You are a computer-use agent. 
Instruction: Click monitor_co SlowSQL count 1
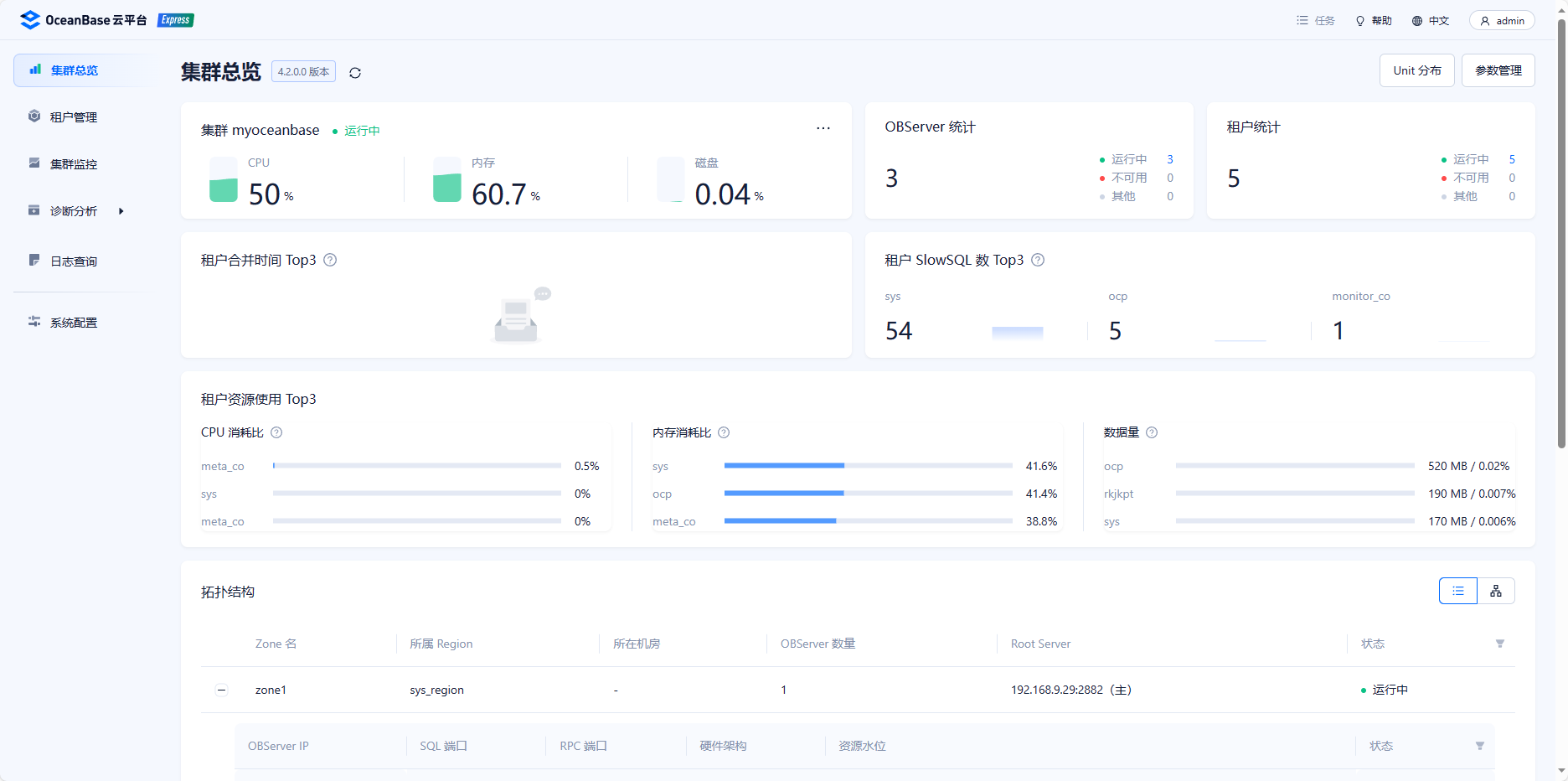click(1338, 331)
